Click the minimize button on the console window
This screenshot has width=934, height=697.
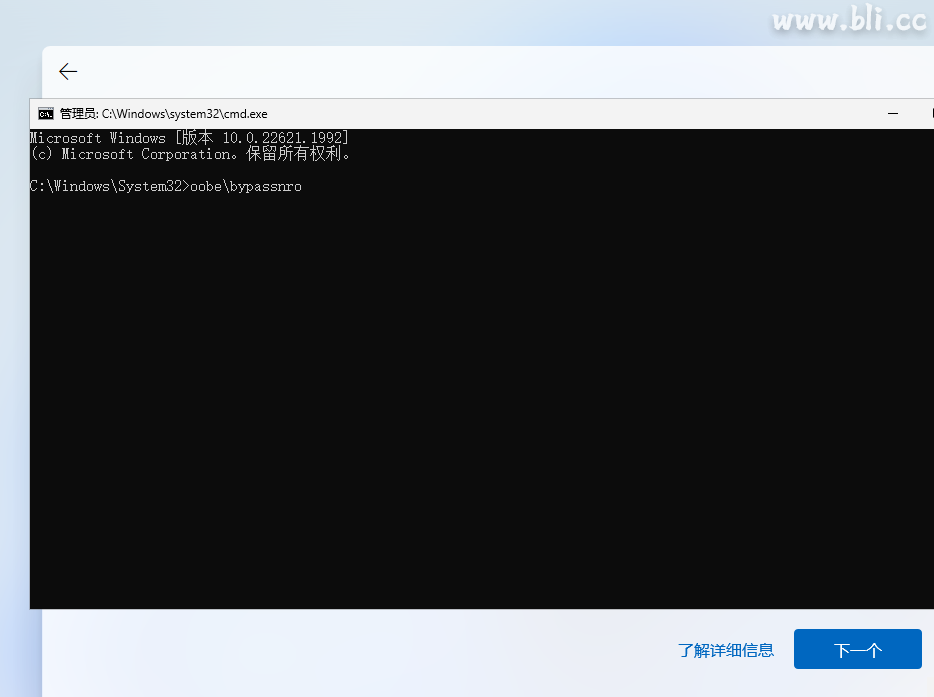tap(892, 113)
